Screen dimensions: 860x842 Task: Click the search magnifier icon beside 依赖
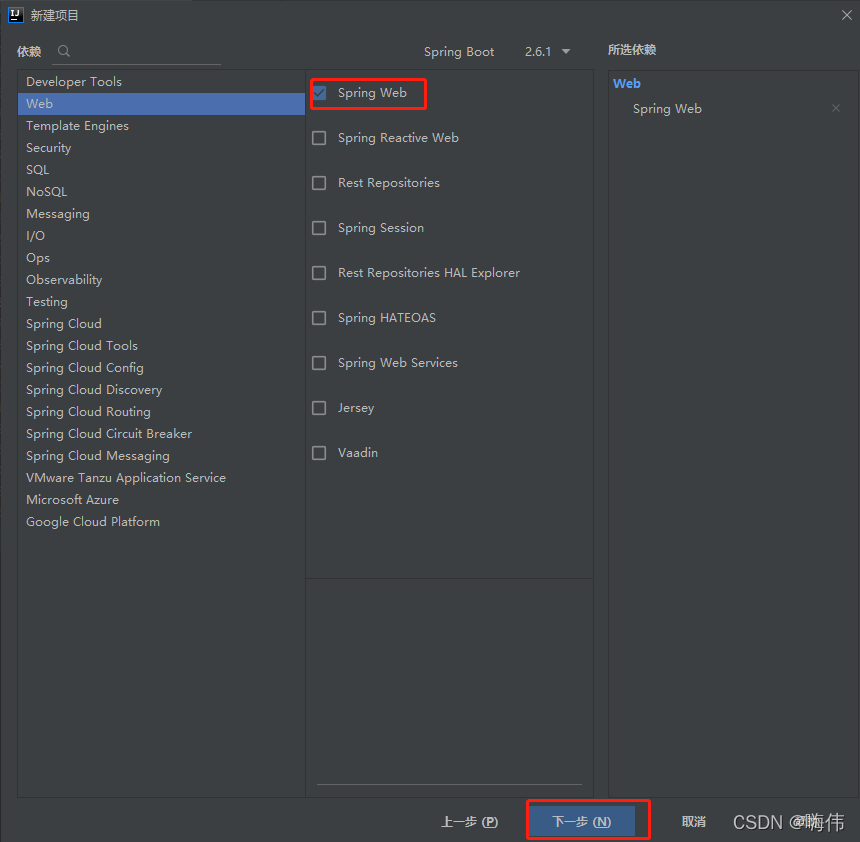[x=64, y=51]
